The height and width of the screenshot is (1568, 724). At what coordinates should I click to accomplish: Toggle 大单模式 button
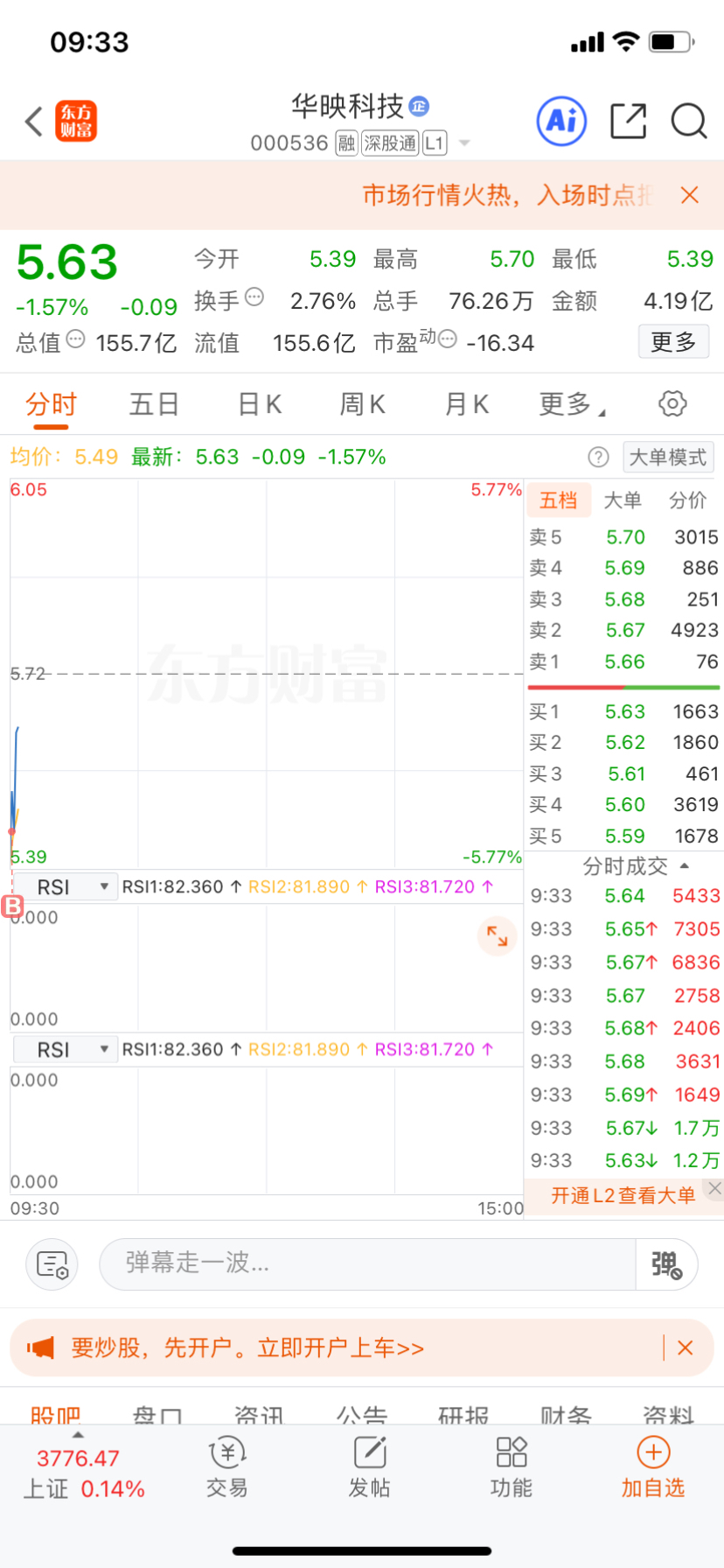point(668,457)
